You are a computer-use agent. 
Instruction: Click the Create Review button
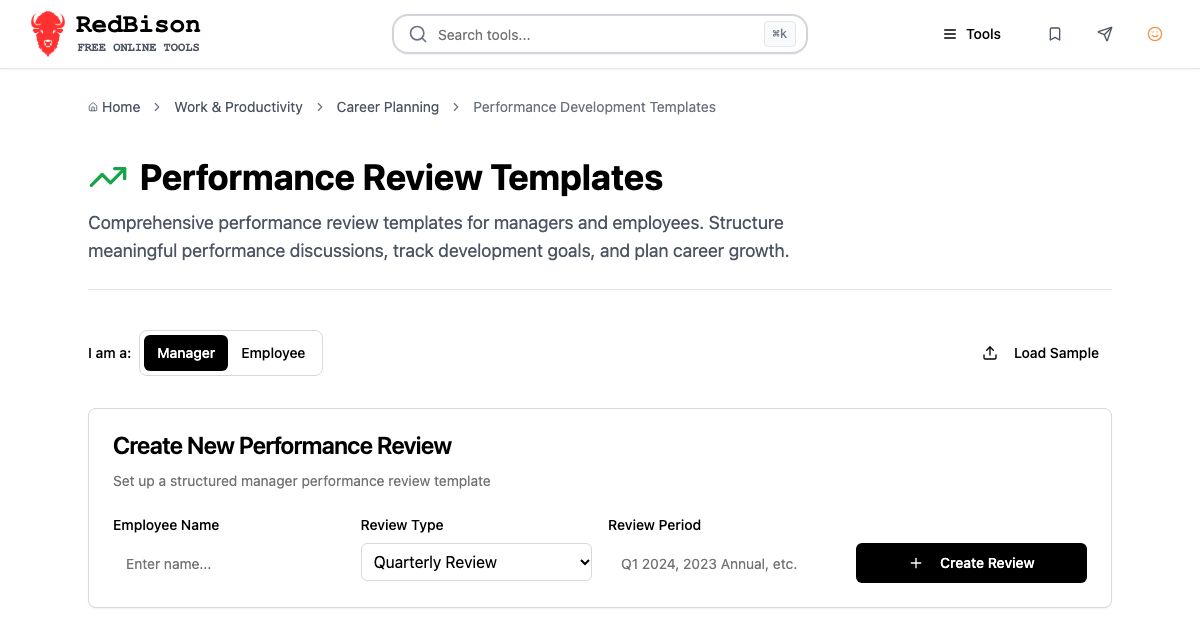(x=971, y=563)
